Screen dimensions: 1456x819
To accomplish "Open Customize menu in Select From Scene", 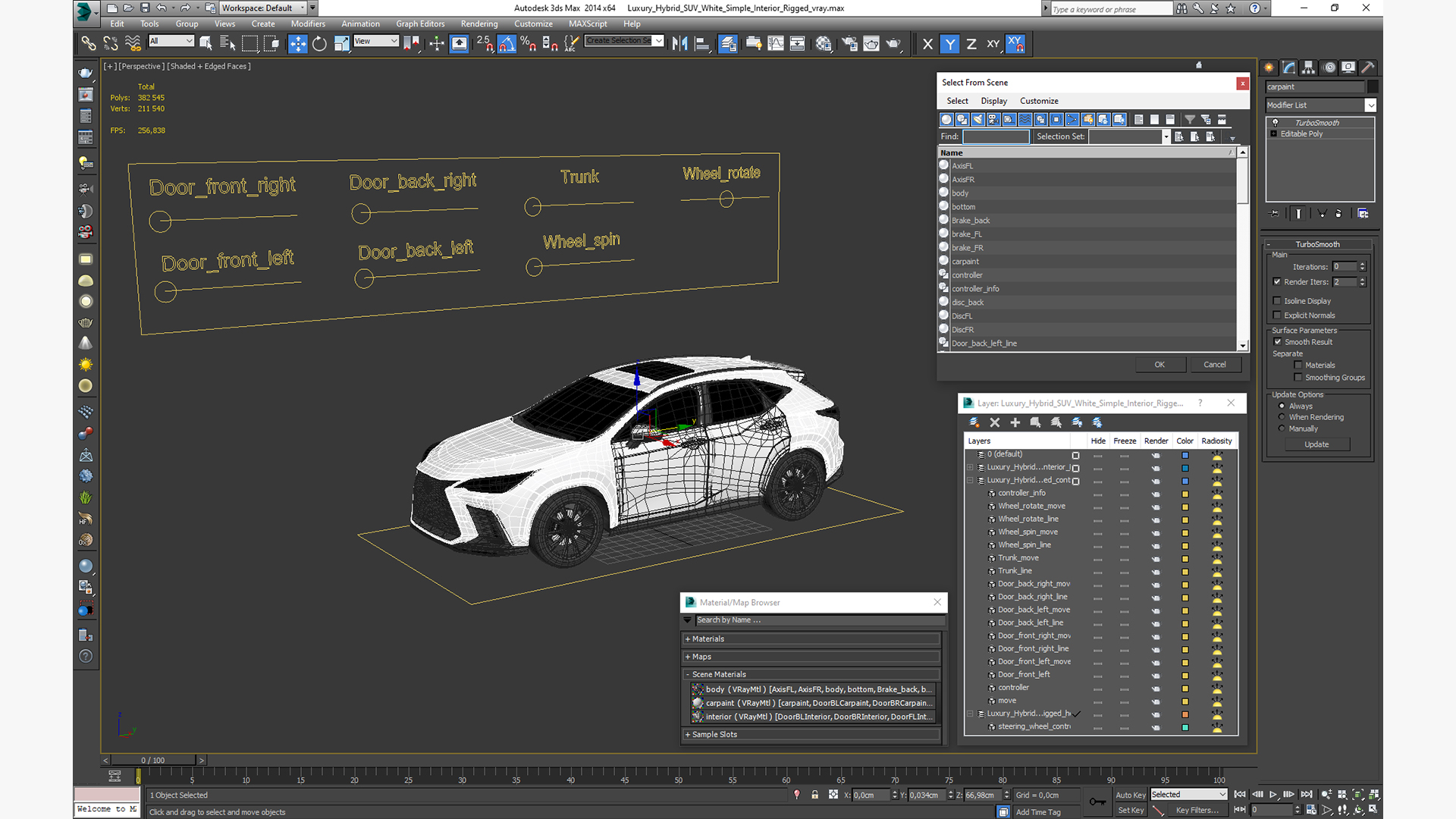I will [x=1039, y=101].
